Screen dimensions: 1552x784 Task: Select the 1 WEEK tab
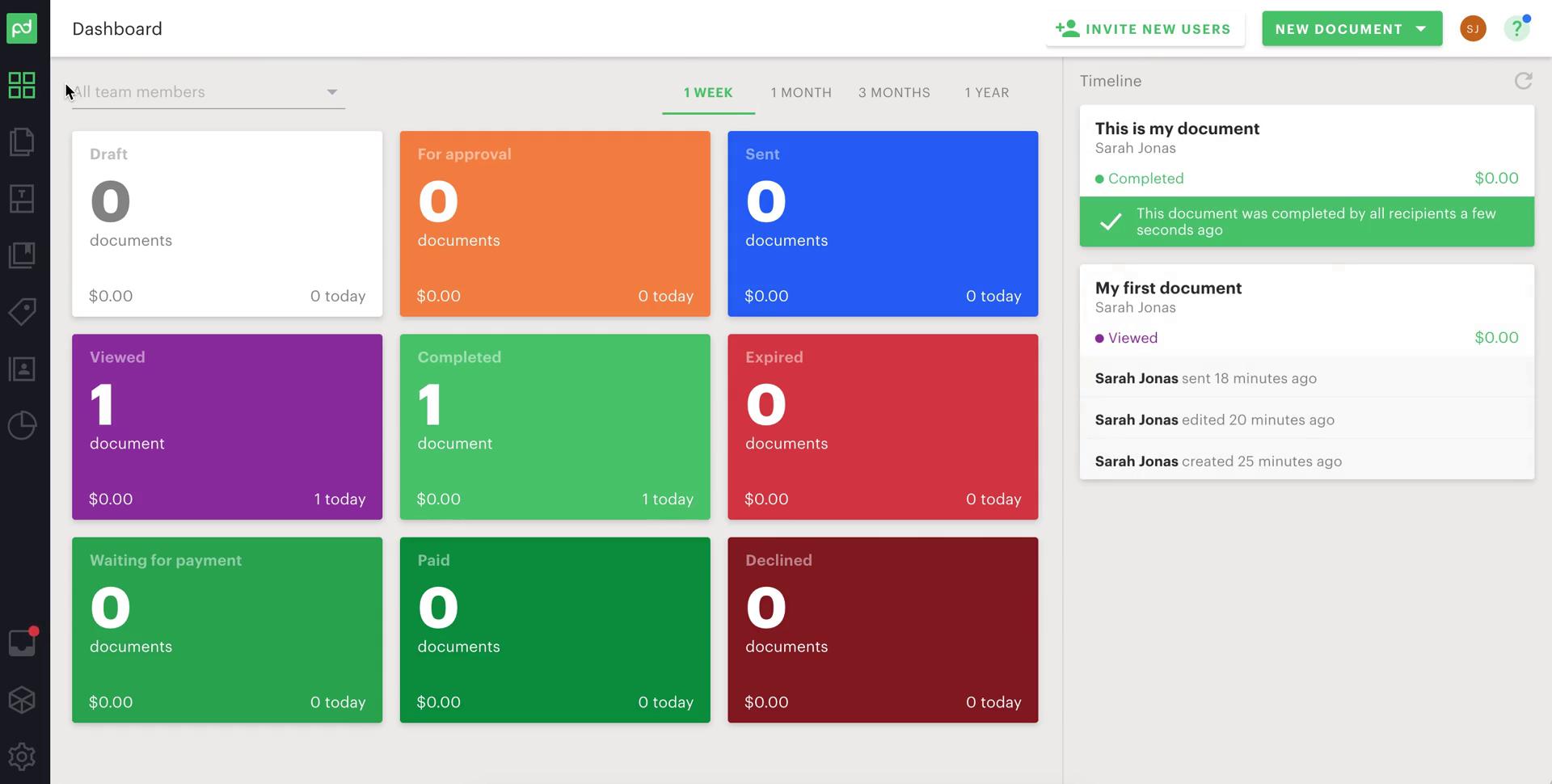pyautogui.click(x=708, y=92)
